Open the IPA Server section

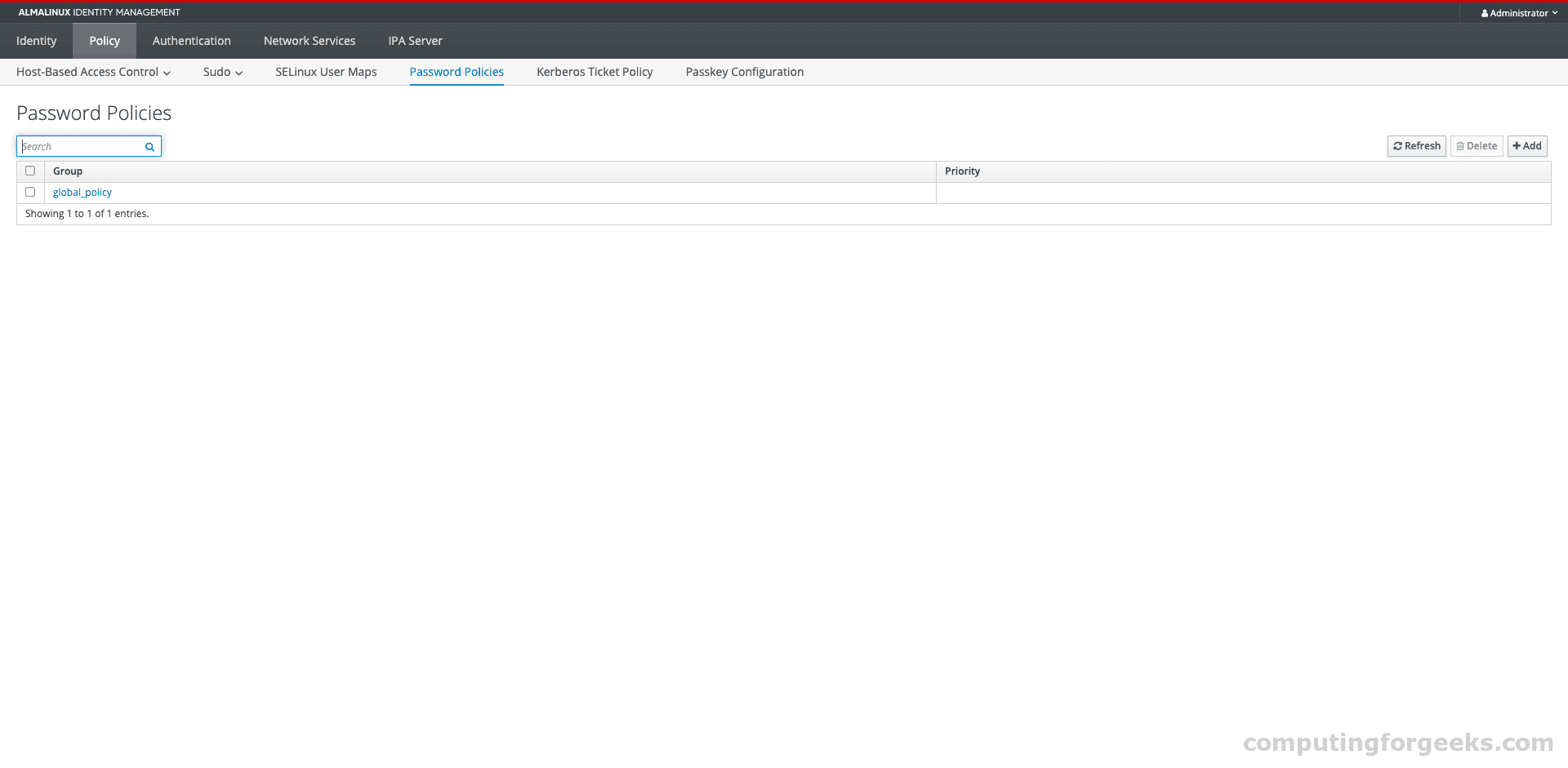coord(415,40)
